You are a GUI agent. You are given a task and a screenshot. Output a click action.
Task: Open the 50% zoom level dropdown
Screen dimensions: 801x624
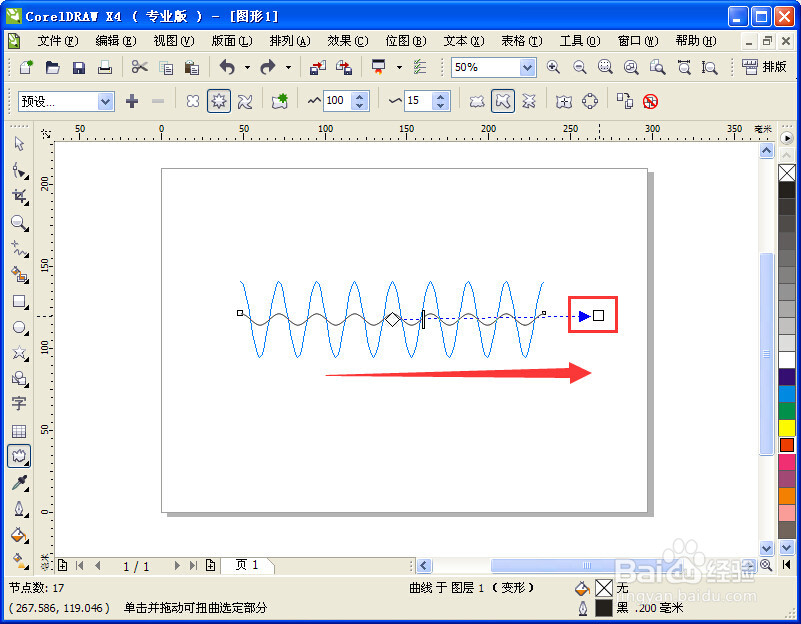pyautogui.click(x=527, y=67)
